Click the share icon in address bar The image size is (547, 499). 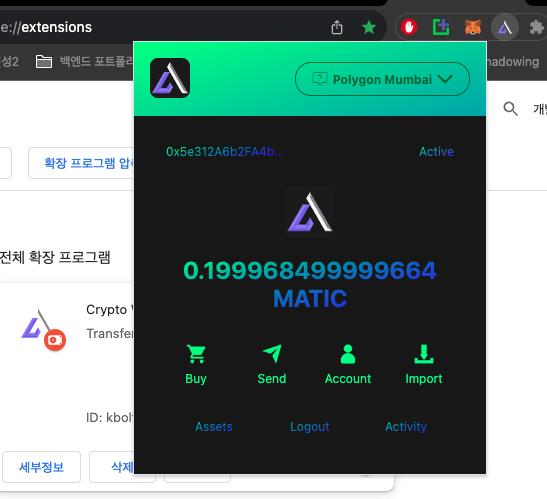pyautogui.click(x=337, y=27)
